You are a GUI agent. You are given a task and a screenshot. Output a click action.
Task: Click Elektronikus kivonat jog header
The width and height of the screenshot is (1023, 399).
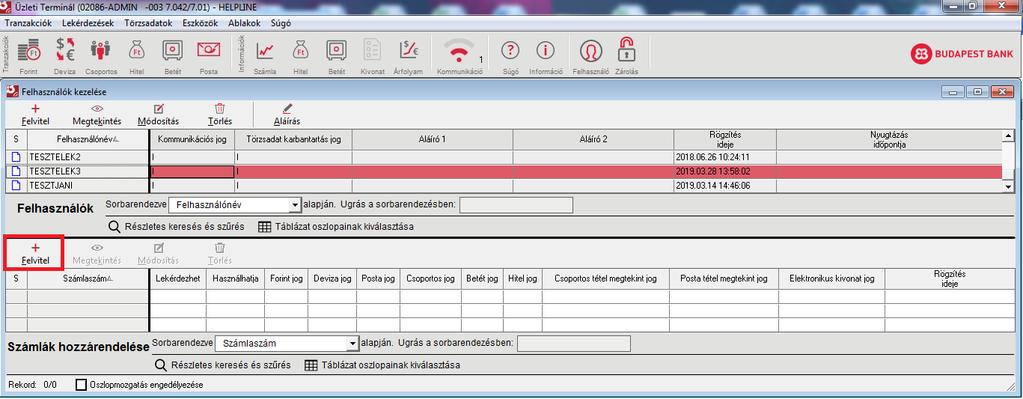(x=831, y=279)
